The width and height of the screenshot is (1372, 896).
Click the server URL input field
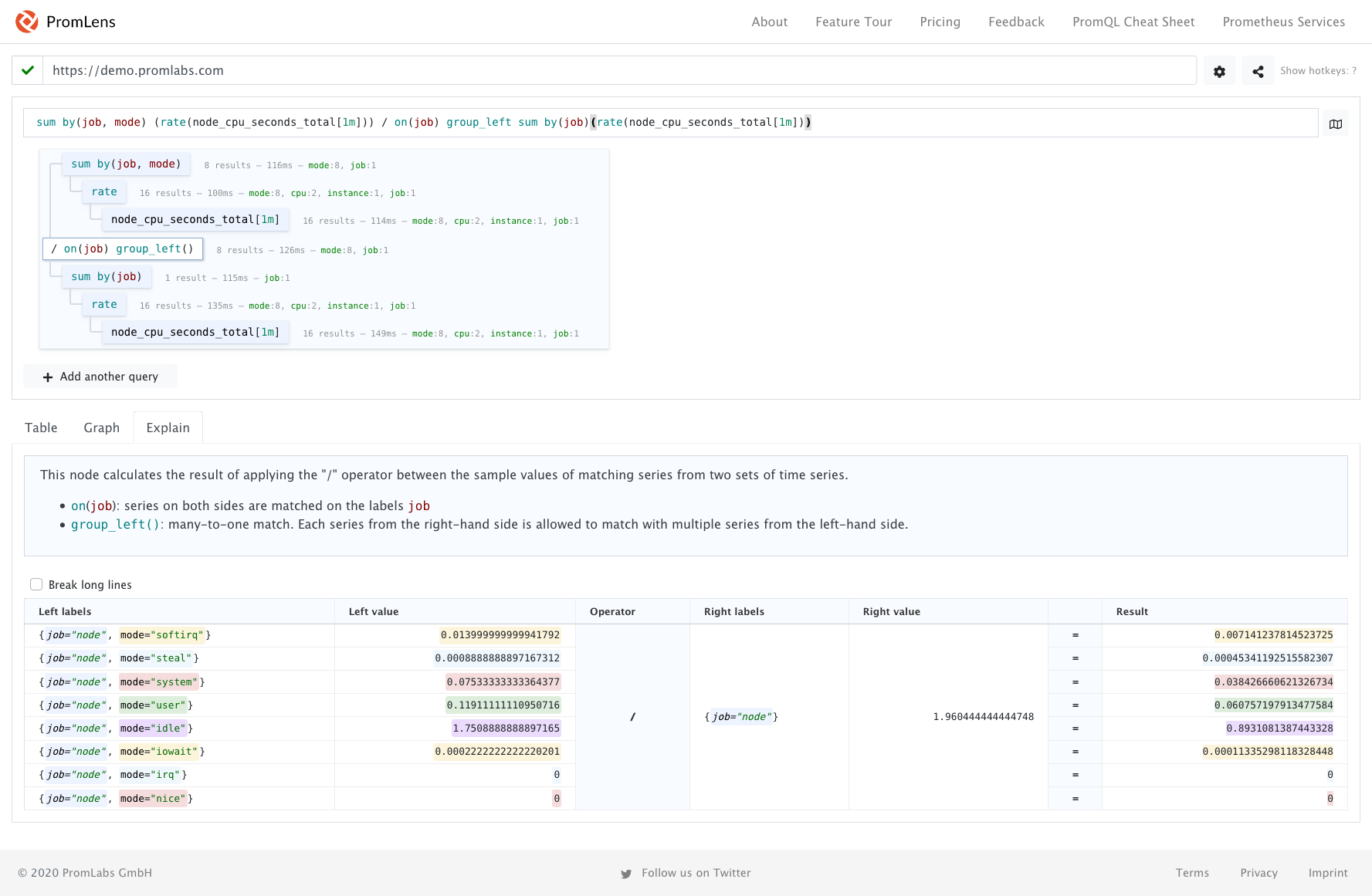pyautogui.click(x=619, y=70)
